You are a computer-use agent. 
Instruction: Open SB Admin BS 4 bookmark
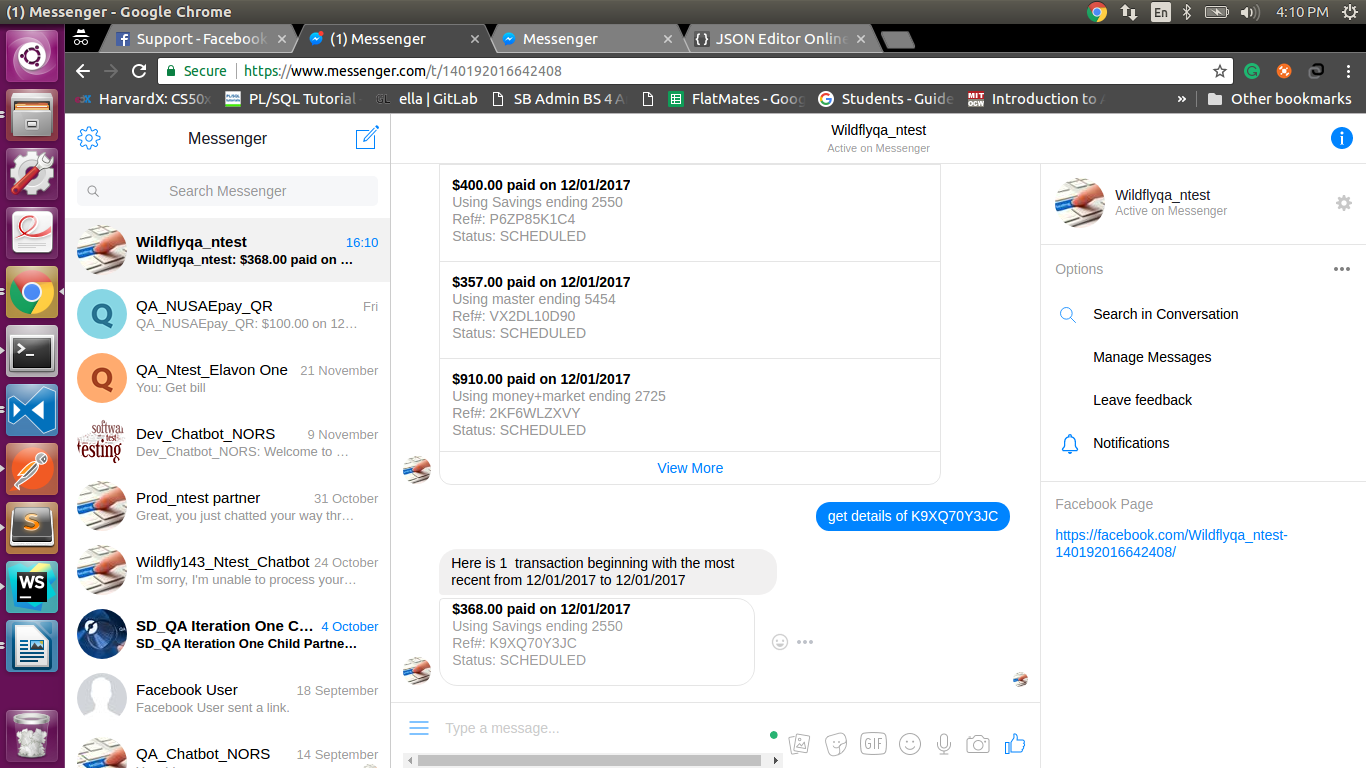coord(558,99)
